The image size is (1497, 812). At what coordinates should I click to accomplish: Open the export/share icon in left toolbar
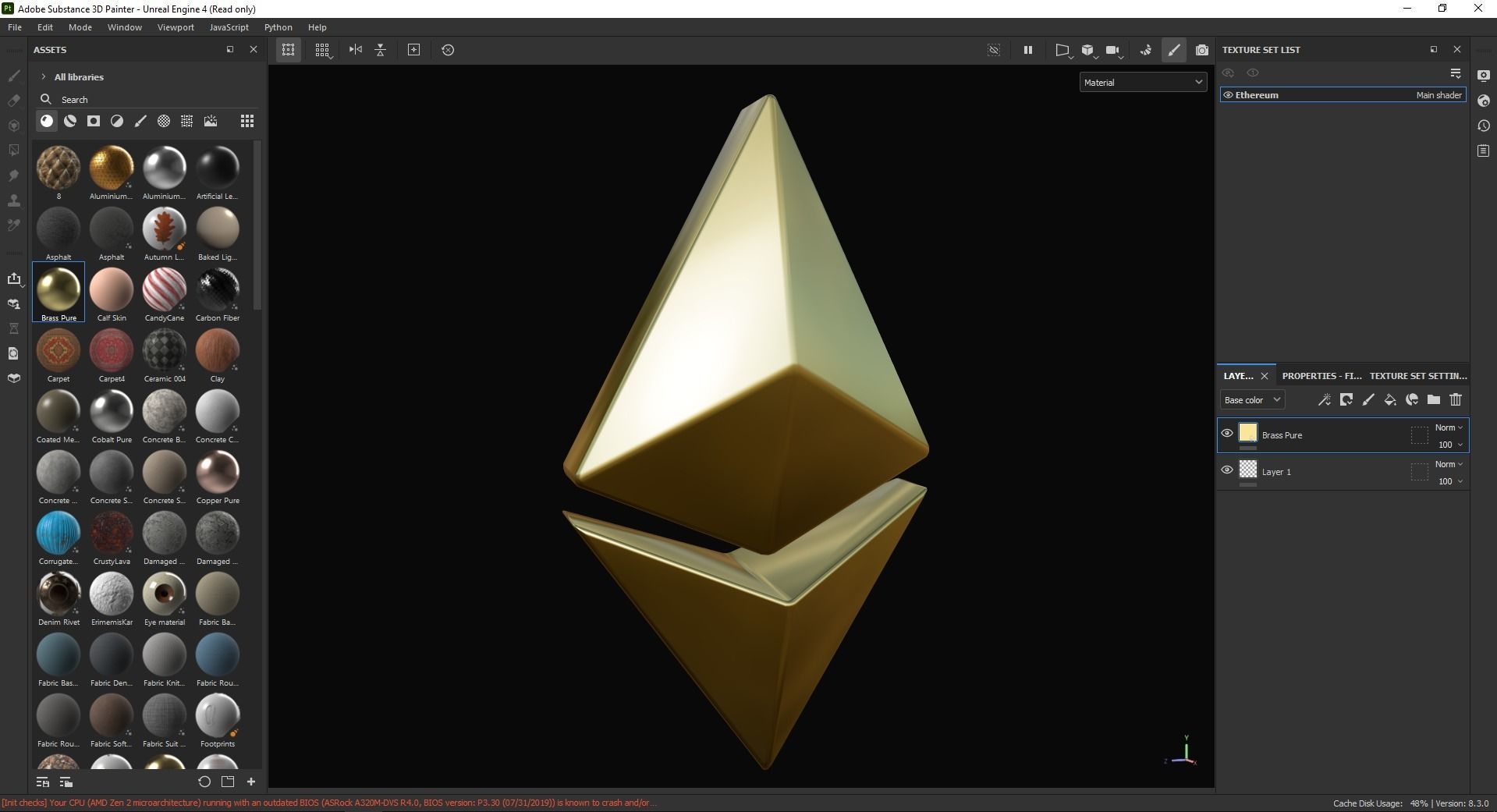[x=14, y=279]
